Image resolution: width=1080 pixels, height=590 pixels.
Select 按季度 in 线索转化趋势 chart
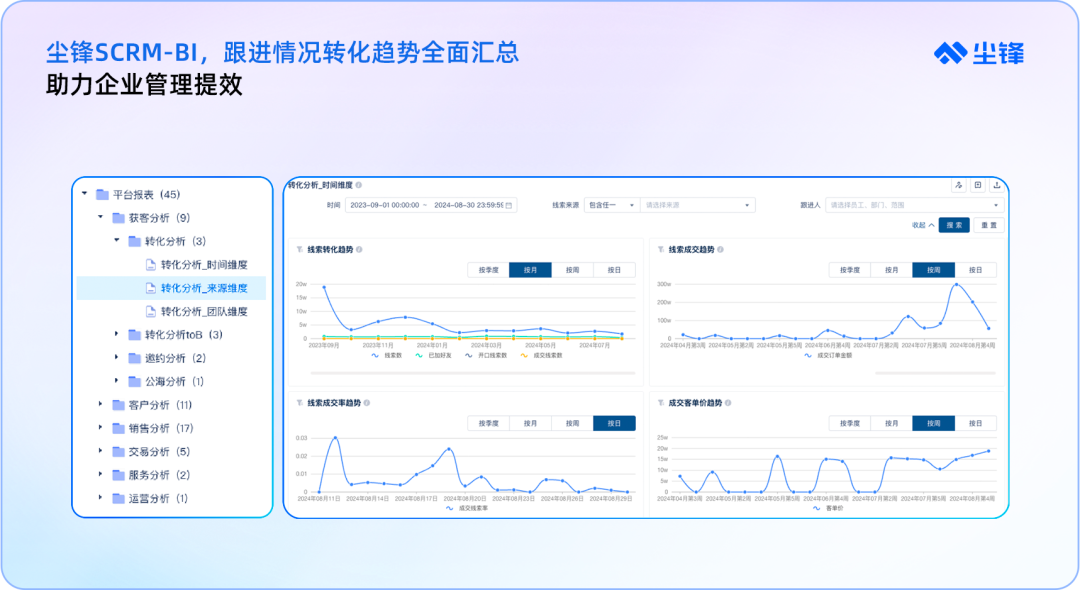point(488,270)
